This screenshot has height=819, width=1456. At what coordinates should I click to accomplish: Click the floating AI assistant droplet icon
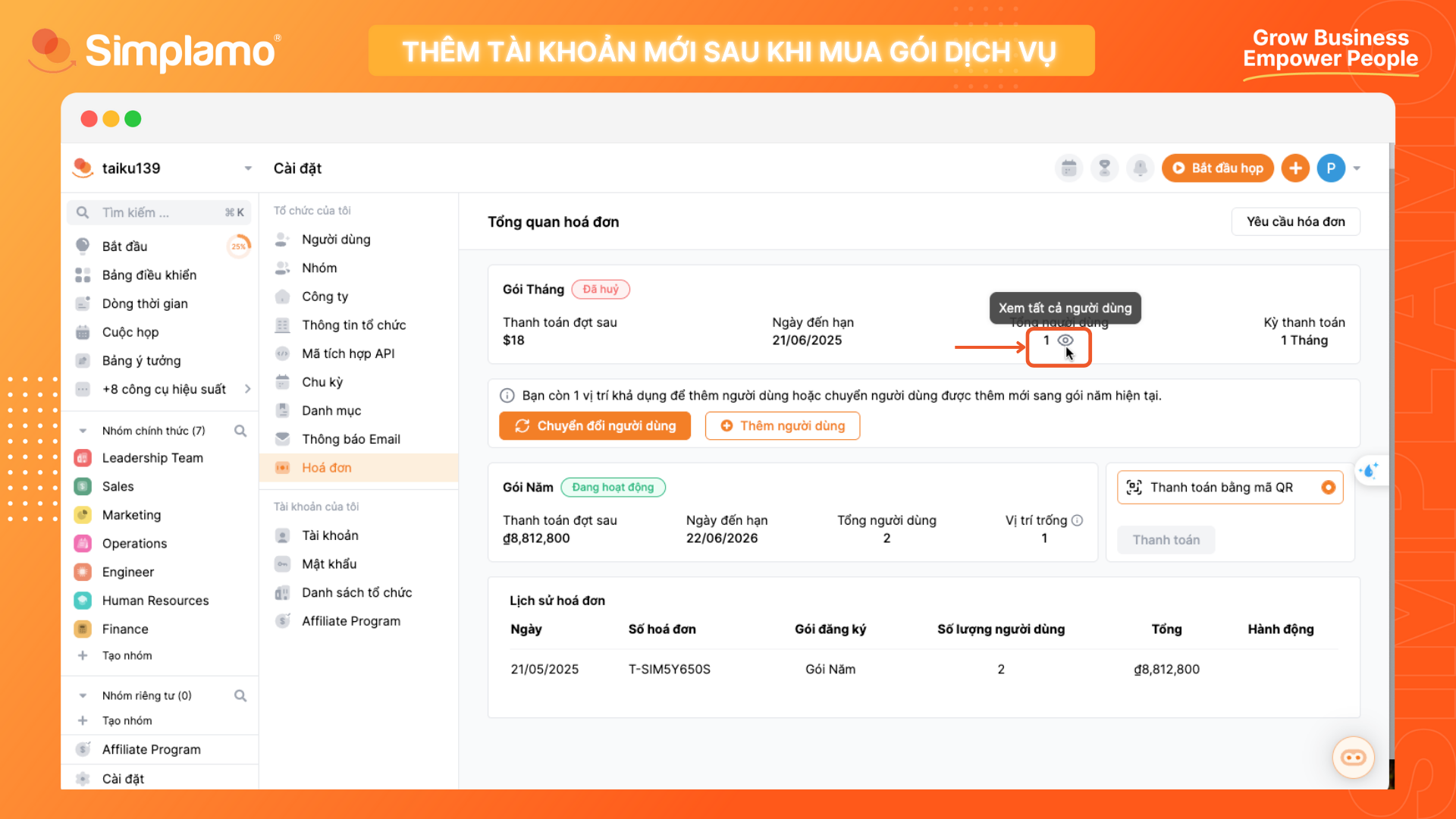click(x=1370, y=471)
